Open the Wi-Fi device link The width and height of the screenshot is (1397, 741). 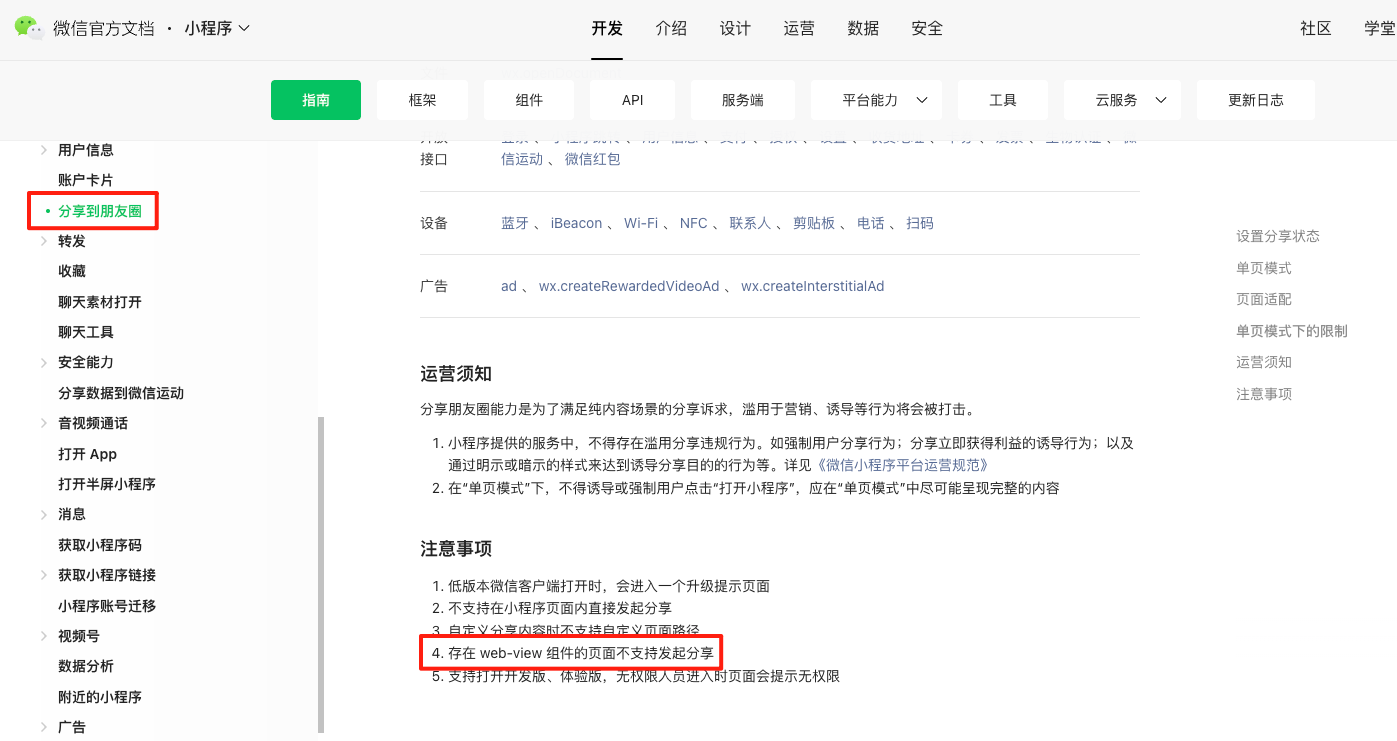point(641,223)
